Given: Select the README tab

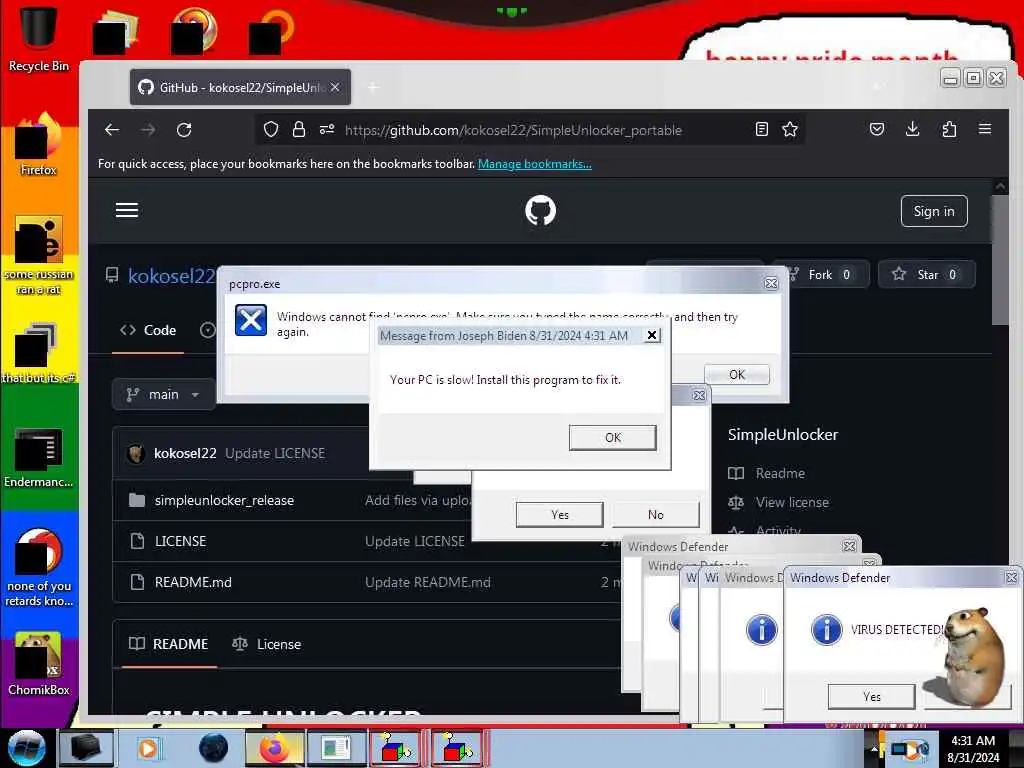Looking at the screenshot, I should (x=169, y=644).
